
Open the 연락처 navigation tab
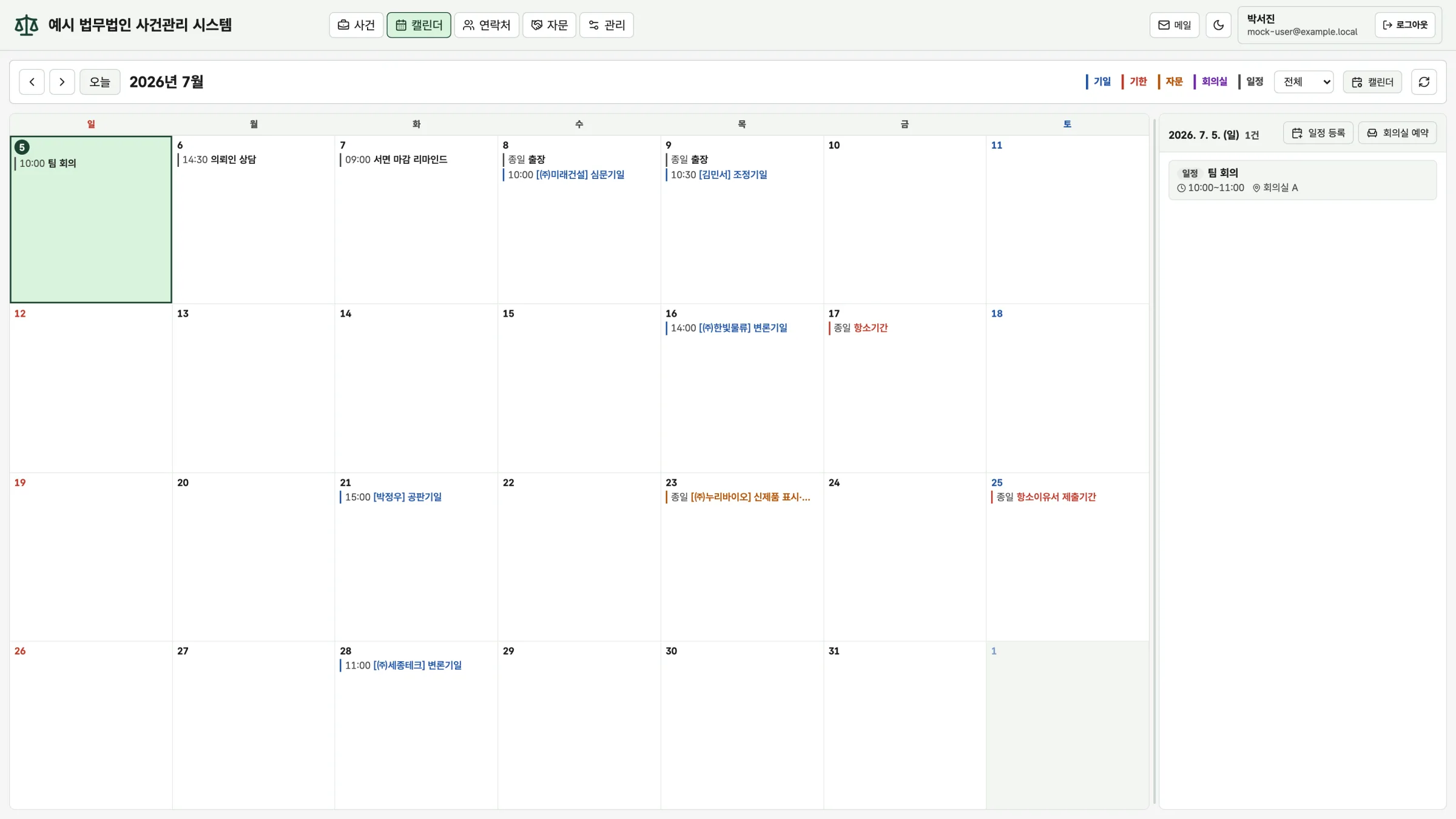pos(487,25)
